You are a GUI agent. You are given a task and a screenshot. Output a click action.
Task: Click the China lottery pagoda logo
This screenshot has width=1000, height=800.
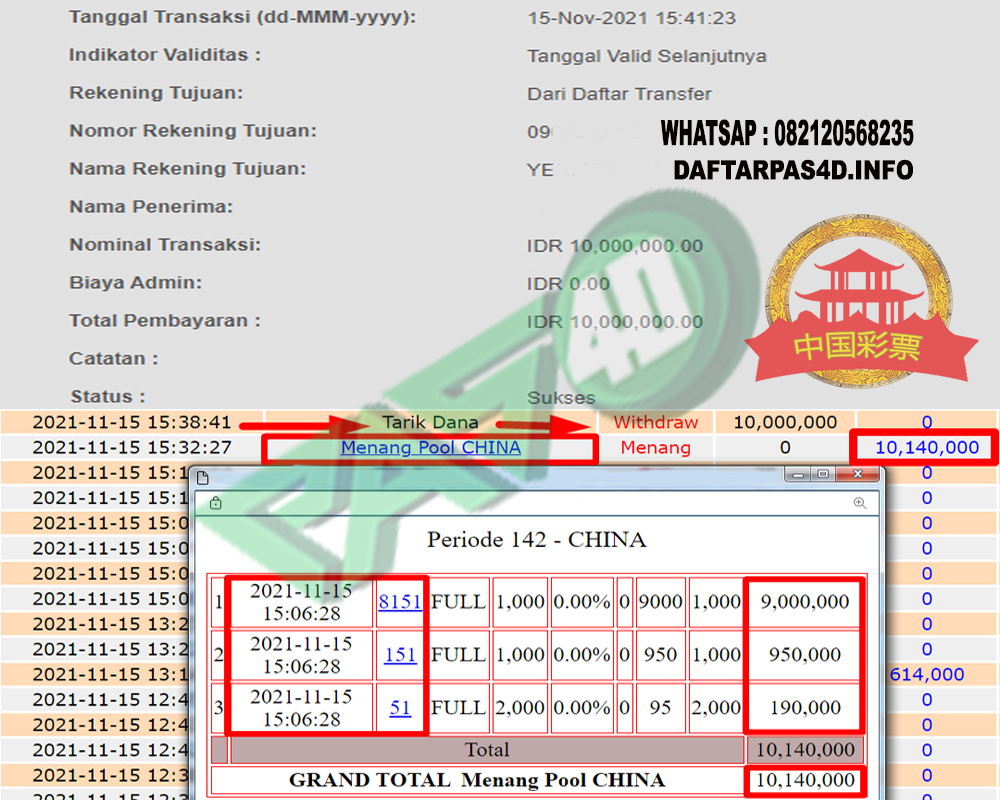[x=860, y=302]
